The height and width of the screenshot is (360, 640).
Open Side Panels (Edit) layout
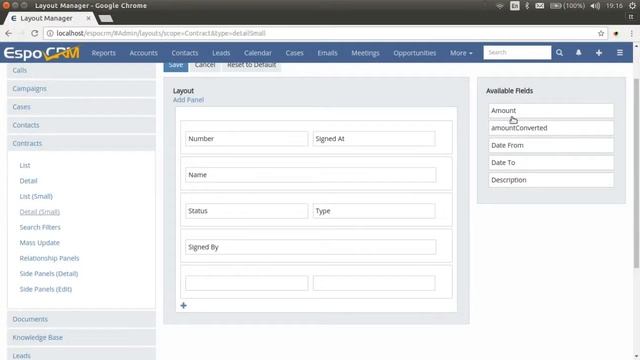point(46,289)
